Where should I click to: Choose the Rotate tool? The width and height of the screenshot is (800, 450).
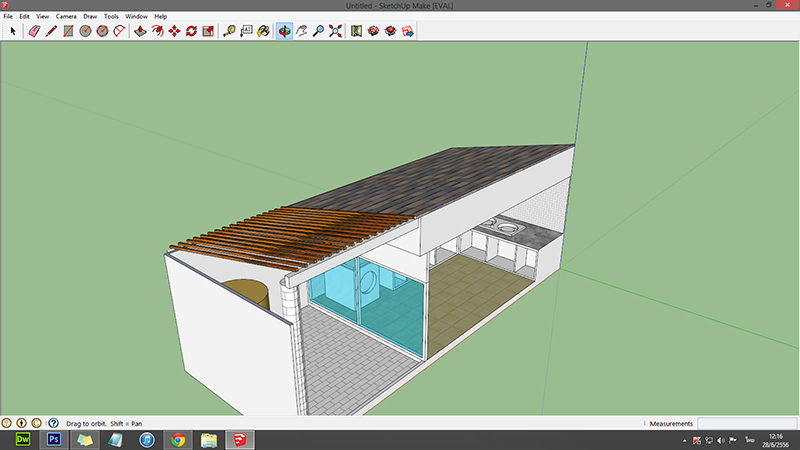(191, 31)
